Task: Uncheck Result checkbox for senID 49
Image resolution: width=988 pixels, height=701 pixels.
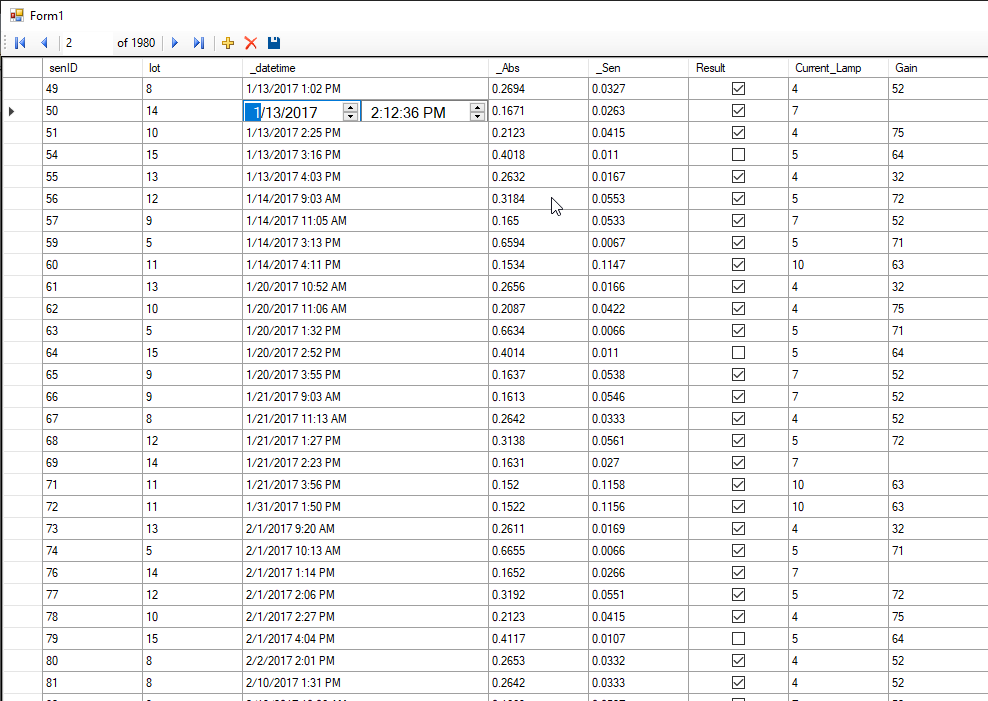Action: [x=738, y=89]
